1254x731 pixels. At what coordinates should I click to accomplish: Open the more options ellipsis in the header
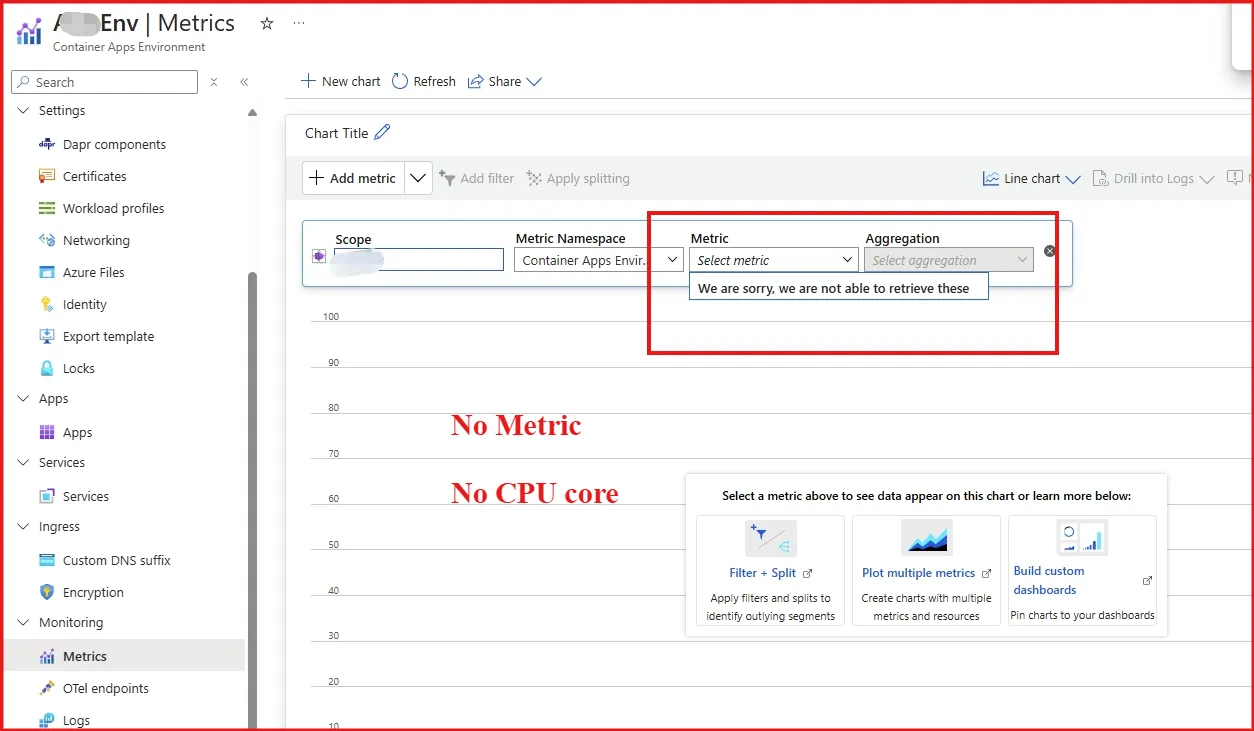299,24
